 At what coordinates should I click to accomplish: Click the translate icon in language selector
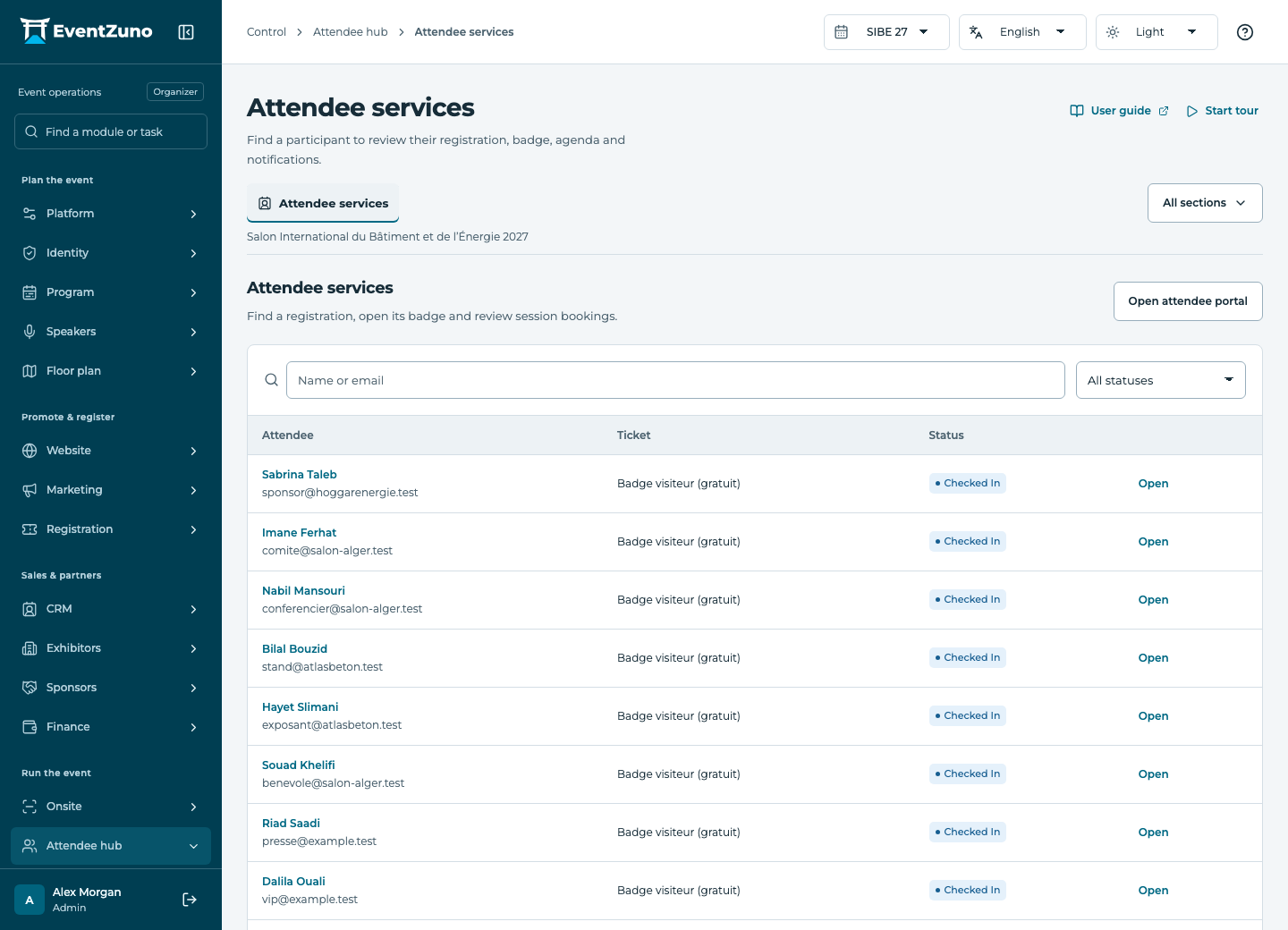tap(976, 32)
